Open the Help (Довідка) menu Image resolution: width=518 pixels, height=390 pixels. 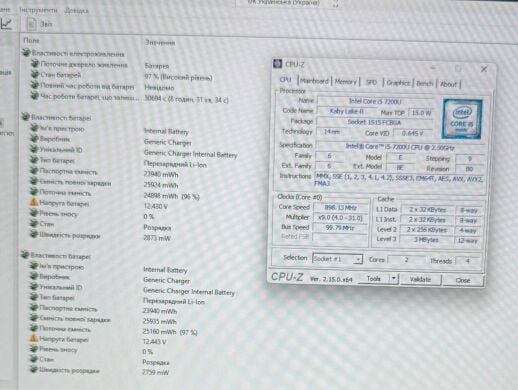click(76, 11)
